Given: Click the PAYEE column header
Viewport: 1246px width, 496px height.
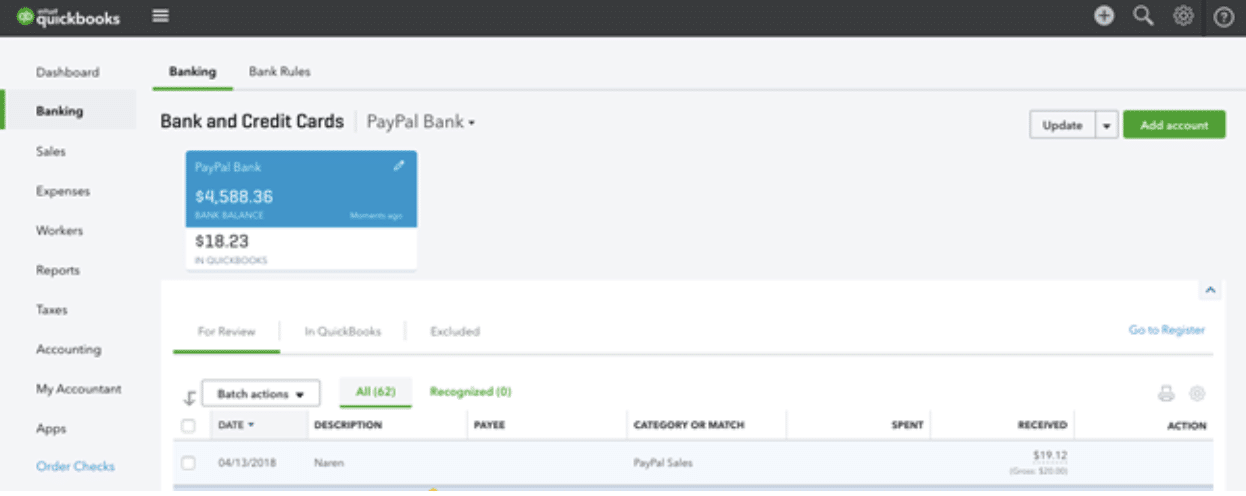Looking at the screenshot, I should [489, 425].
